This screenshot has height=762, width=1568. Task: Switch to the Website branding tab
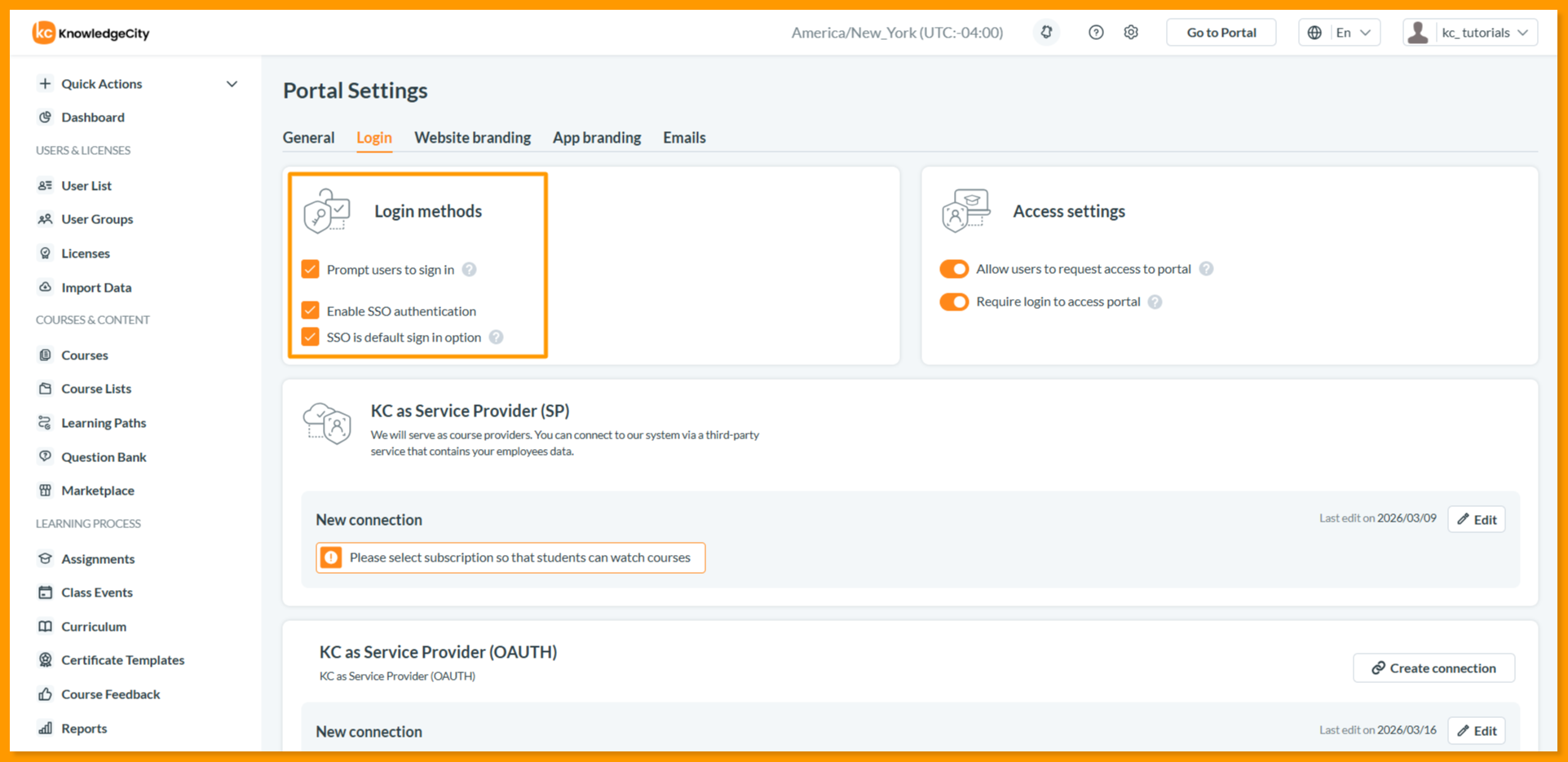[472, 138]
